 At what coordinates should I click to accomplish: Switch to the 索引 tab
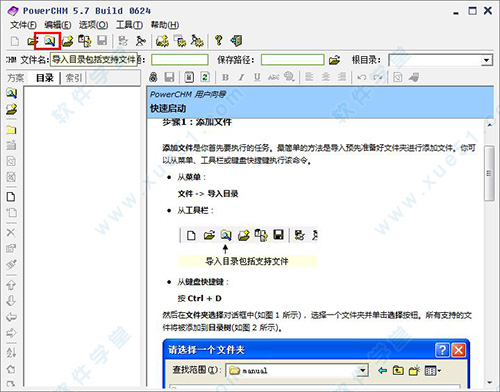(x=74, y=78)
